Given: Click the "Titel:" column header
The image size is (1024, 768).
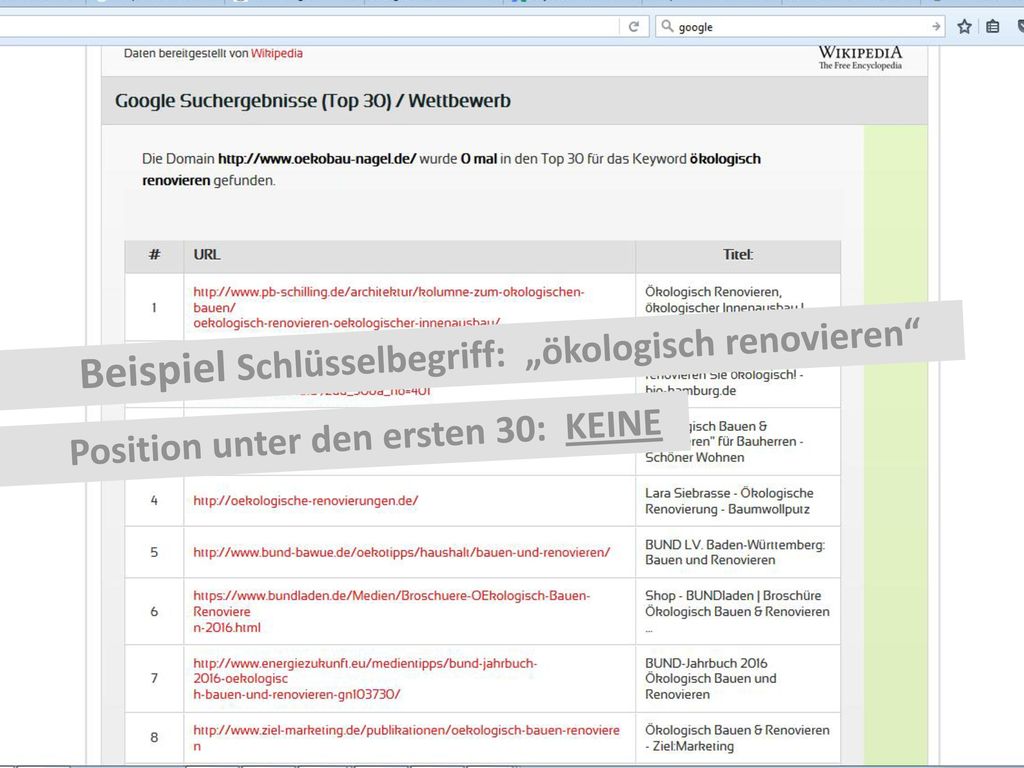Looking at the screenshot, I should pyautogui.click(x=738, y=255).
